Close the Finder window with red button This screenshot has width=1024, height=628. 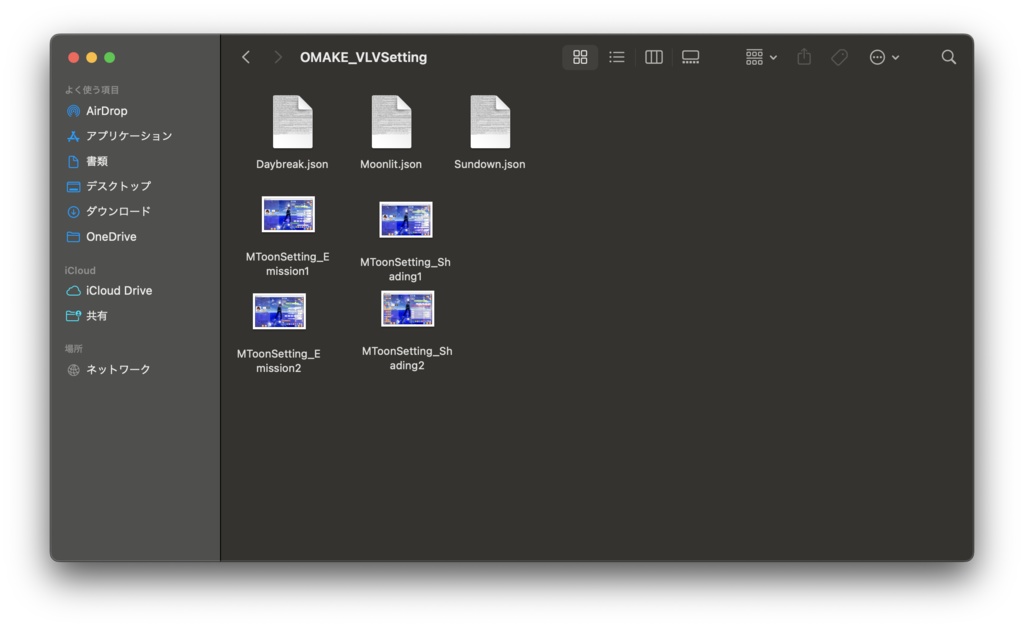pyautogui.click(x=73, y=57)
